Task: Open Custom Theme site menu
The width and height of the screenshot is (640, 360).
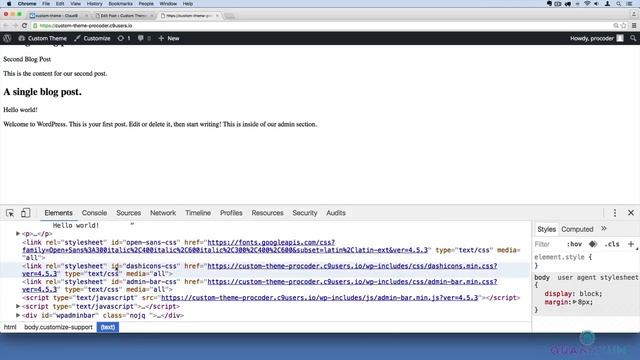Action: (x=42, y=38)
